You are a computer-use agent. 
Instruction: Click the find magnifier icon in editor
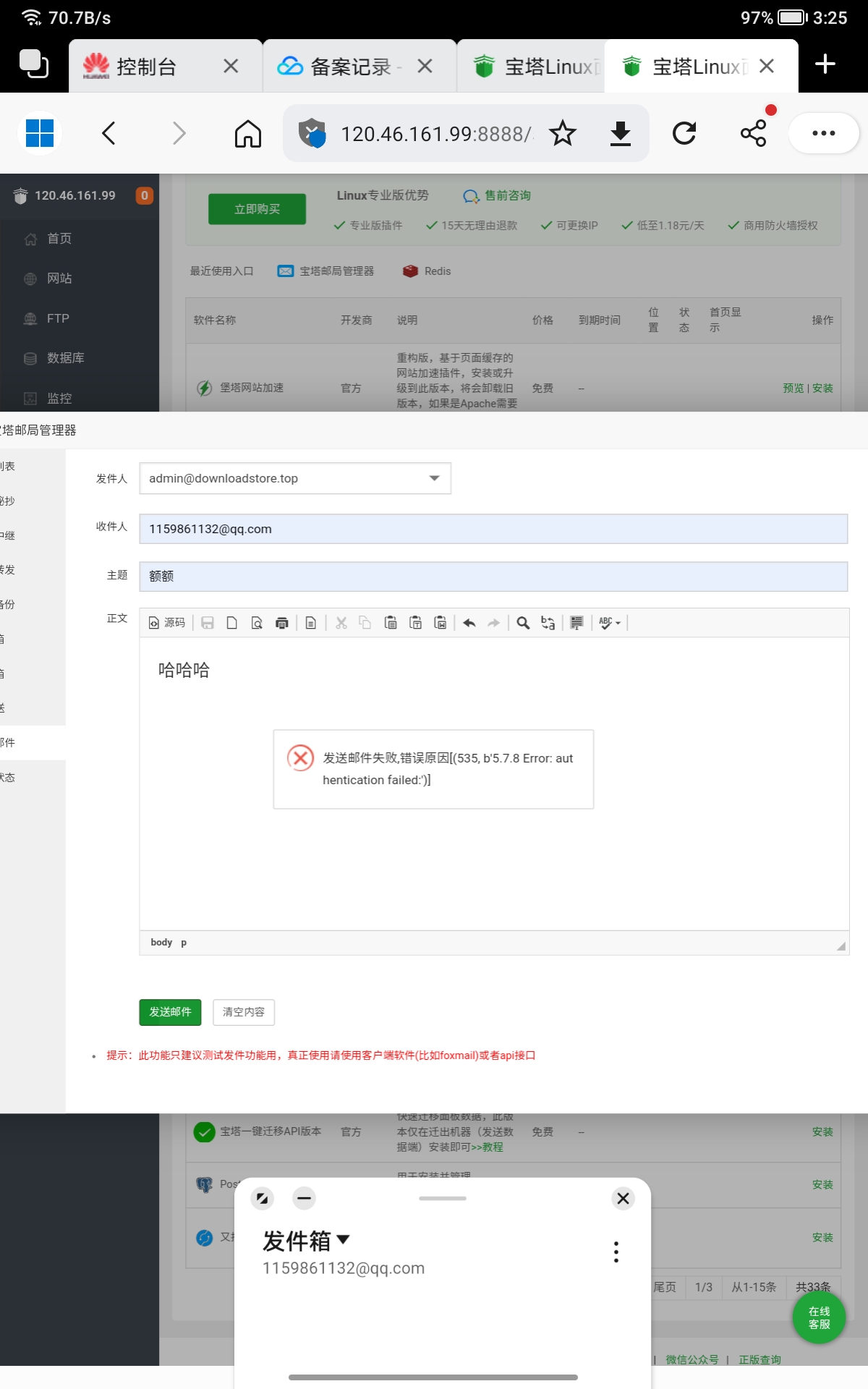(523, 623)
